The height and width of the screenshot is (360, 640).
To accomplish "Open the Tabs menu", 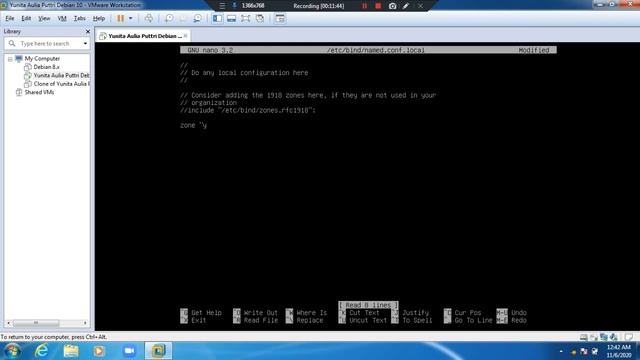I will point(80,18).
